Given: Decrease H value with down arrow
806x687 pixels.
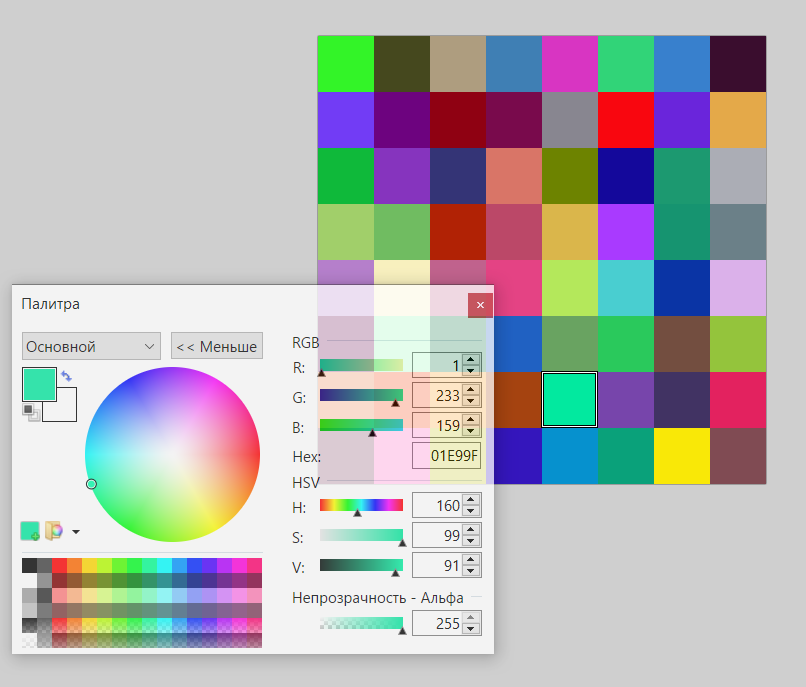Looking at the screenshot, I should (471, 511).
